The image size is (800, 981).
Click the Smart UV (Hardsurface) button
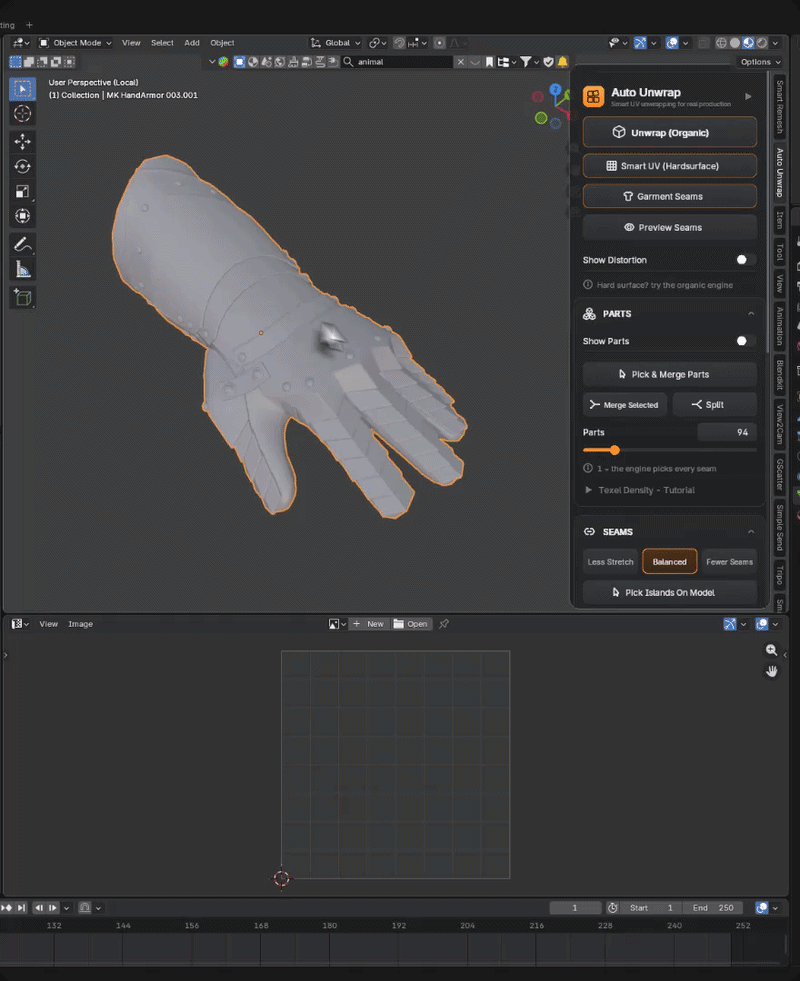tap(669, 166)
